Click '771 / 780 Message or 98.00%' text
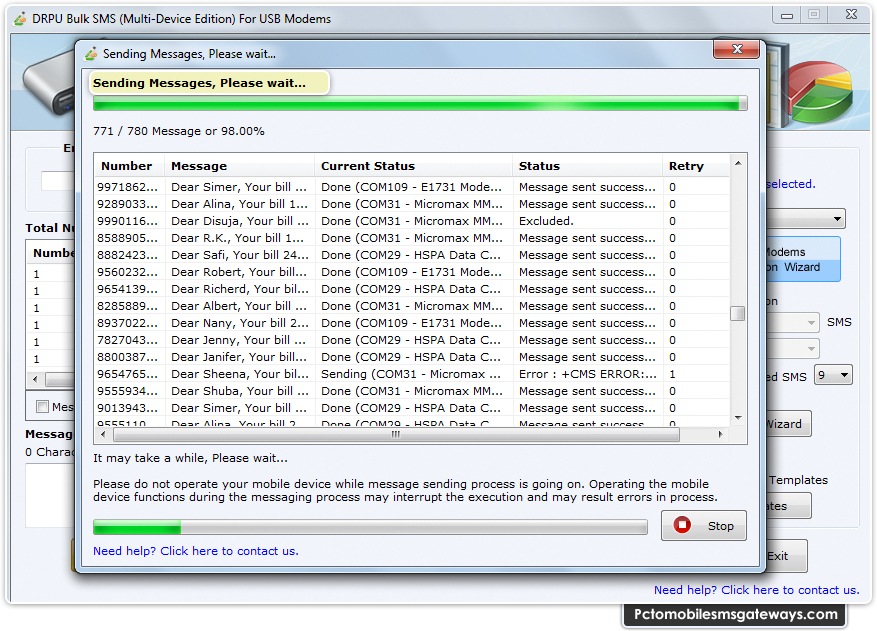 click(x=179, y=131)
